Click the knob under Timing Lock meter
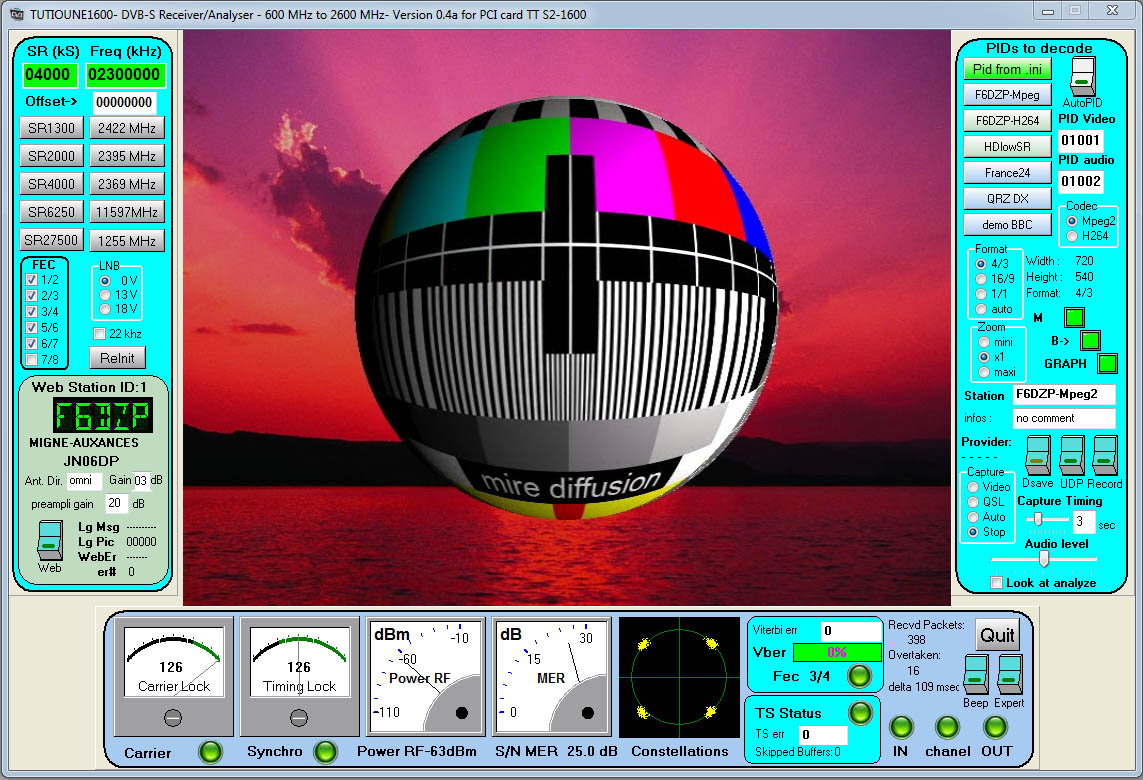The width and height of the screenshot is (1143, 780). point(299,718)
